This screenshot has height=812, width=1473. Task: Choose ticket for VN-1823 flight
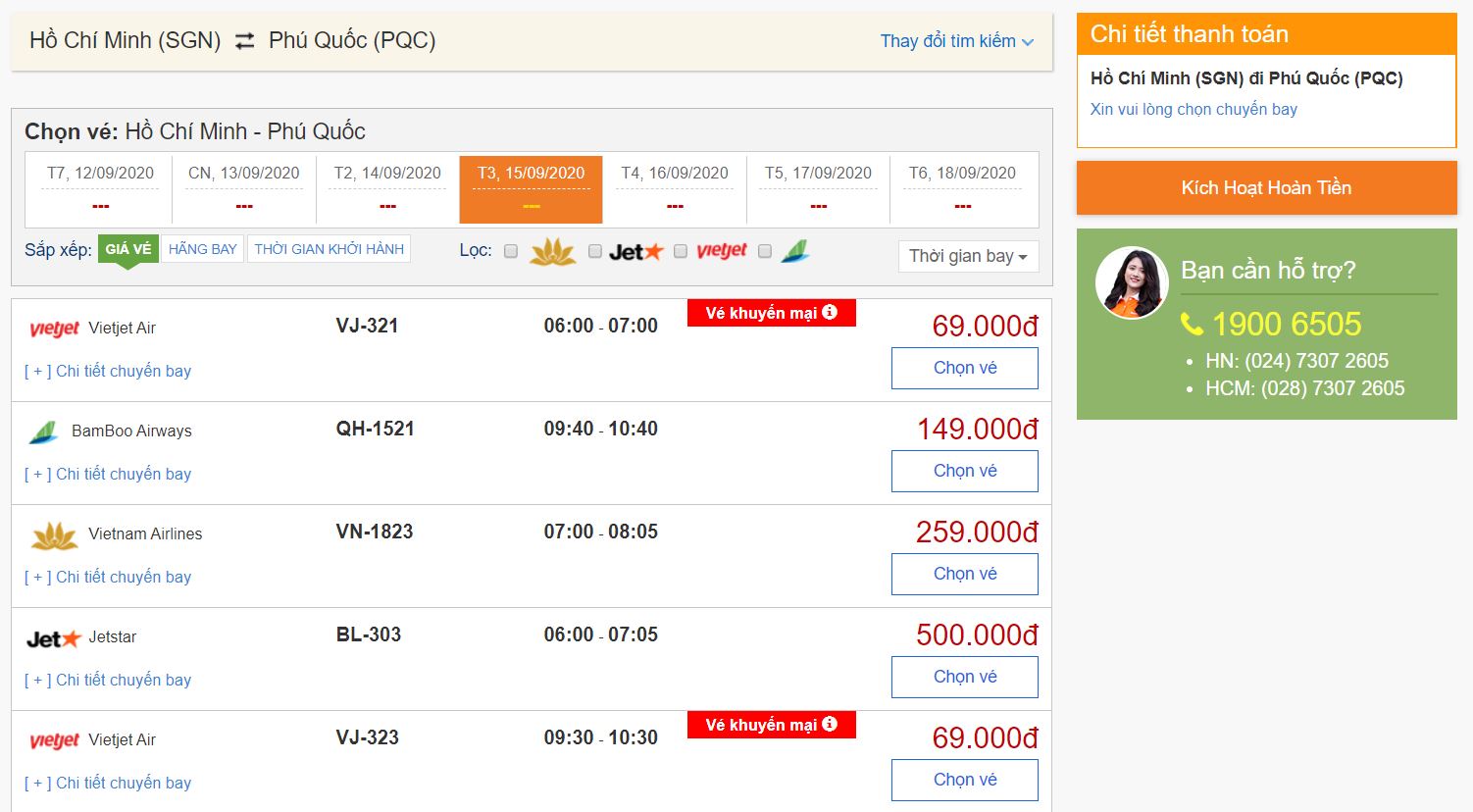pyautogui.click(x=965, y=574)
